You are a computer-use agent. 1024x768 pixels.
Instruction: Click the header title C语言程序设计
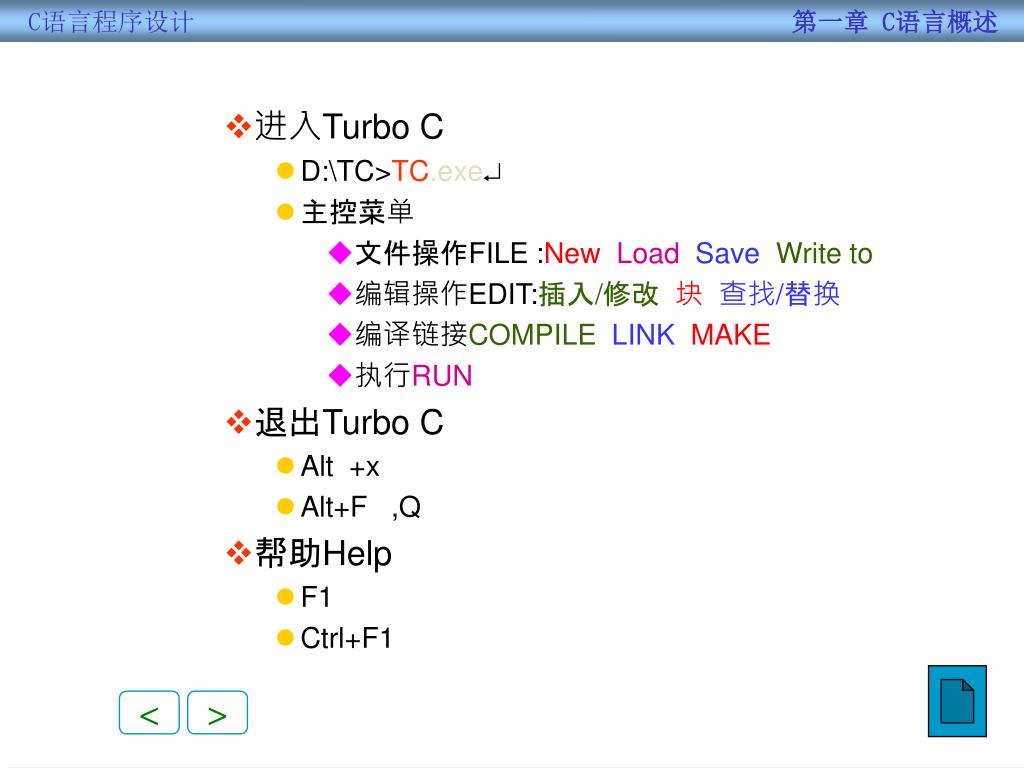[110, 22]
